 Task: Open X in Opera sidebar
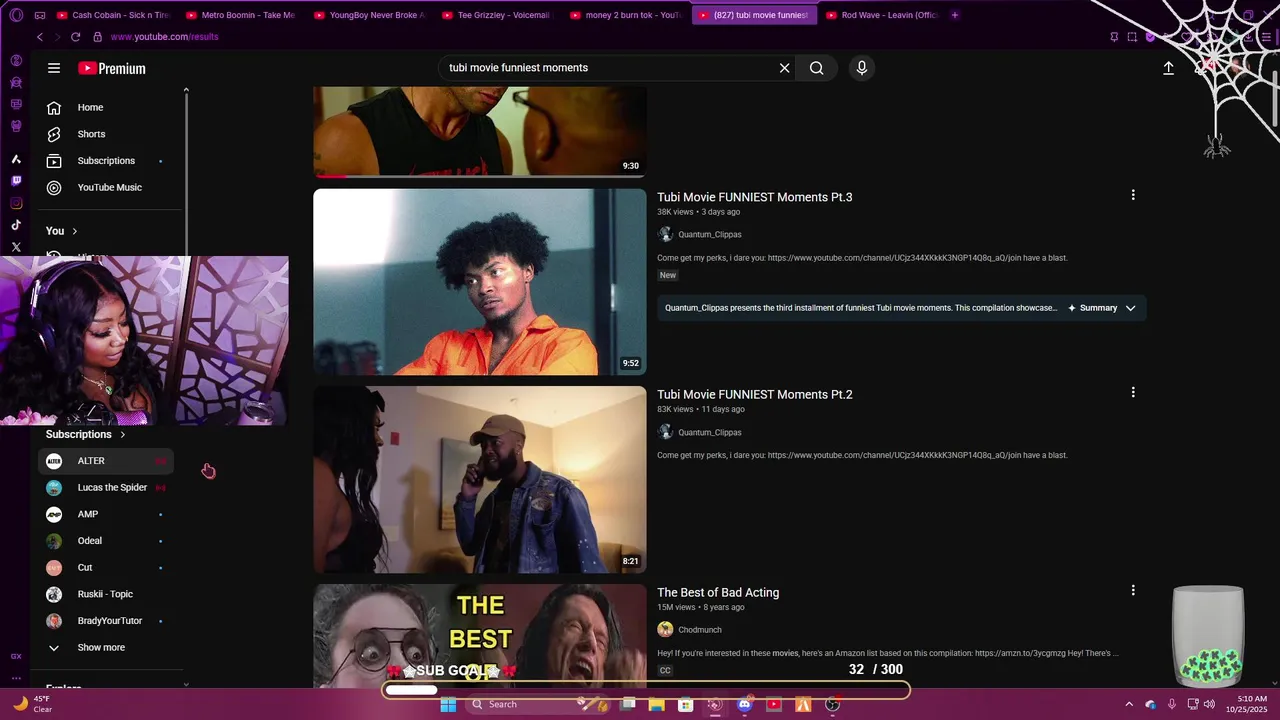tap(16, 247)
